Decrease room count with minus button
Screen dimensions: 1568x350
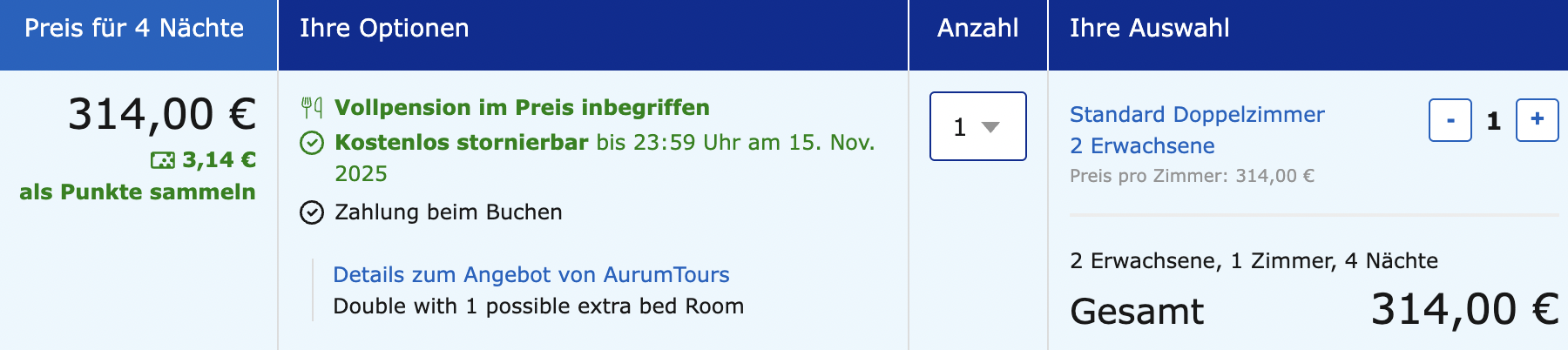click(1450, 120)
